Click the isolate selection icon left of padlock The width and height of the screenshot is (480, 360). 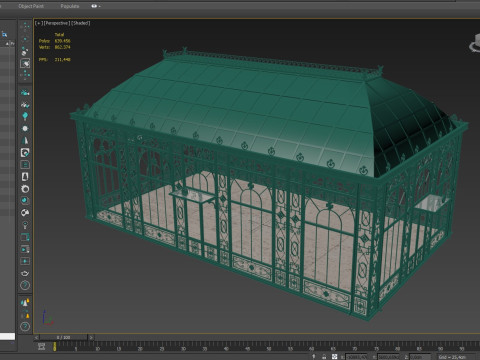point(314,356)
